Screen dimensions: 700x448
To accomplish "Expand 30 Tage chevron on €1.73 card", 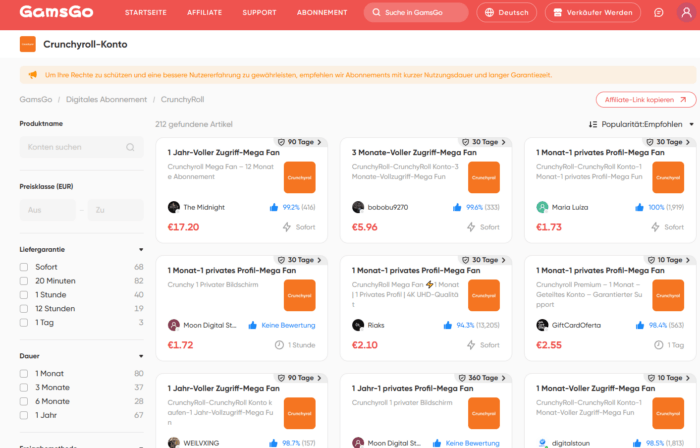I will [x=688, y=142].
